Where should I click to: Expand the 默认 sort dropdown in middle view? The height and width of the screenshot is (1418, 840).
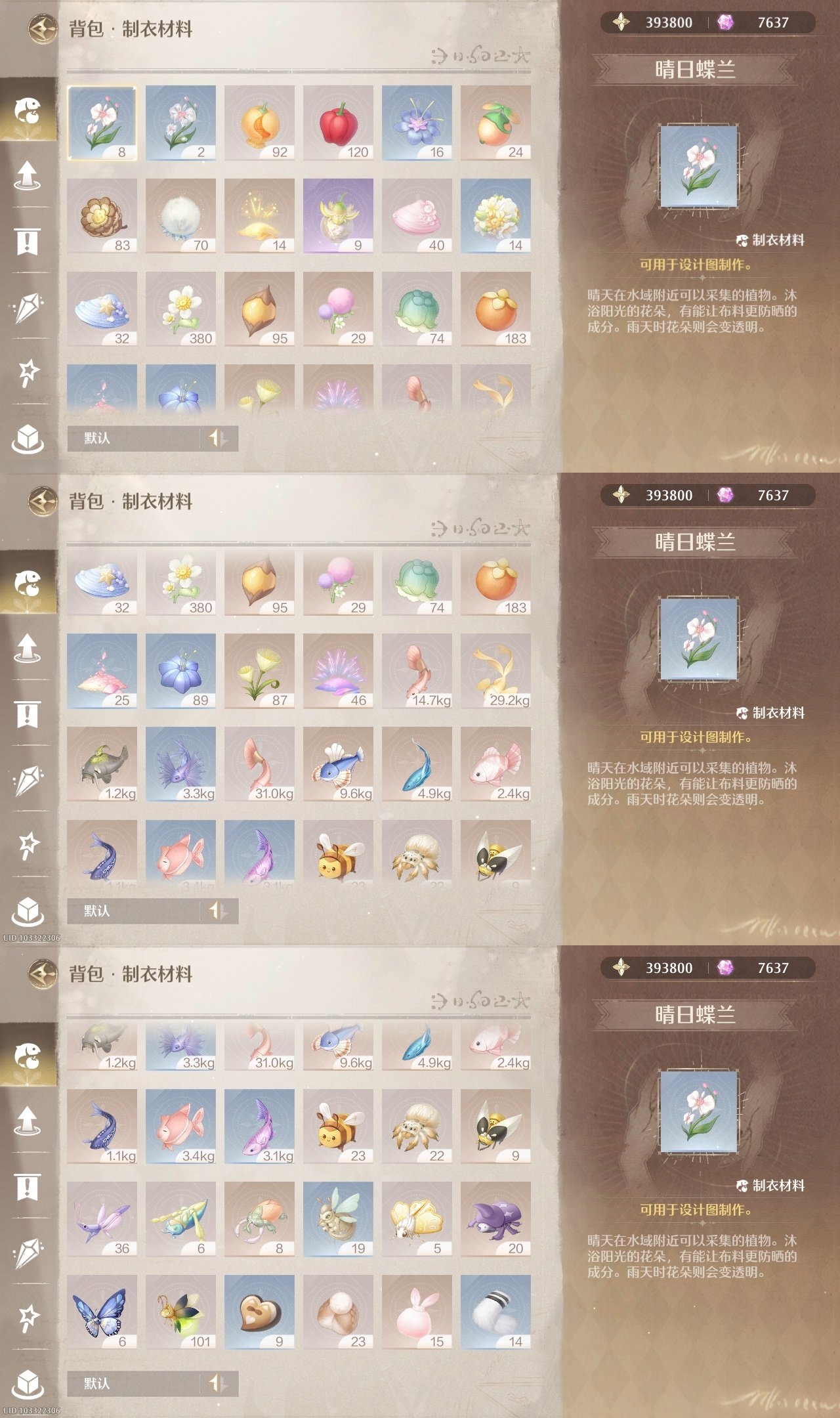[x=134, y=911]
